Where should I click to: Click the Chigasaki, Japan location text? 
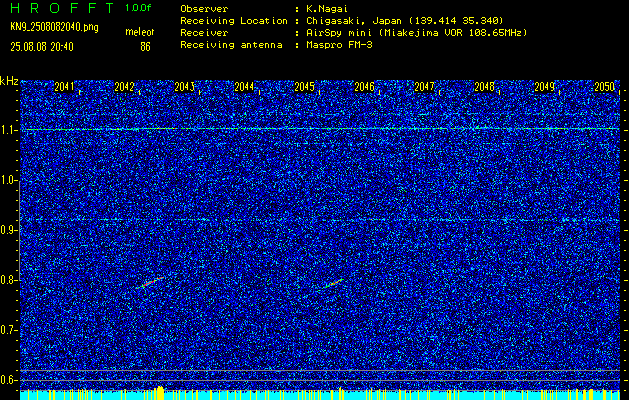(405, 21)
